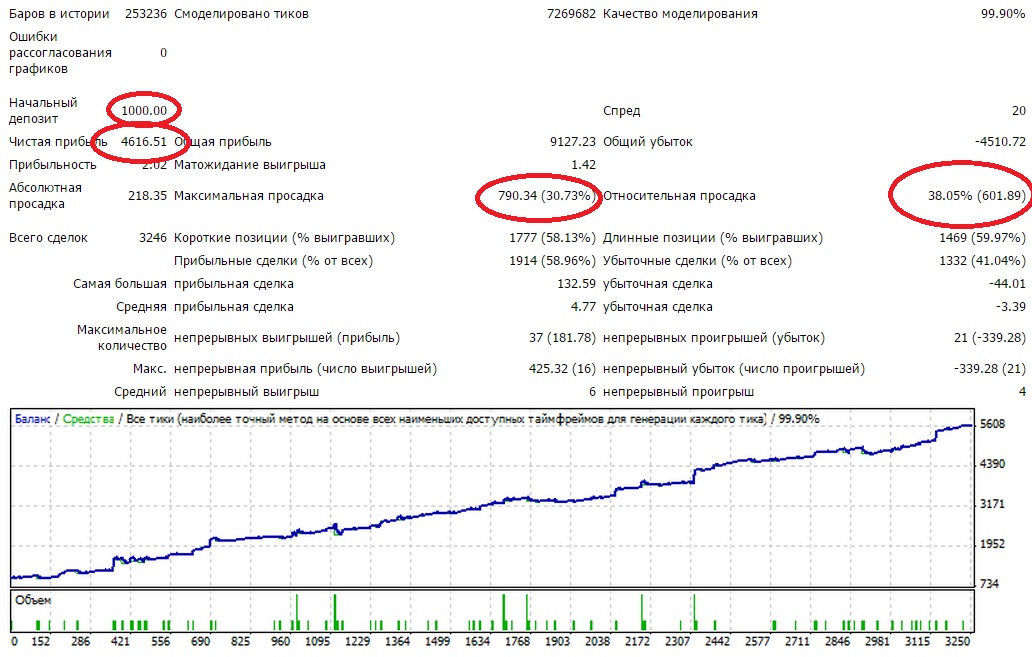Click long positions value 1469 (59.97%)
1032x657 pixels.
(982, 238)
